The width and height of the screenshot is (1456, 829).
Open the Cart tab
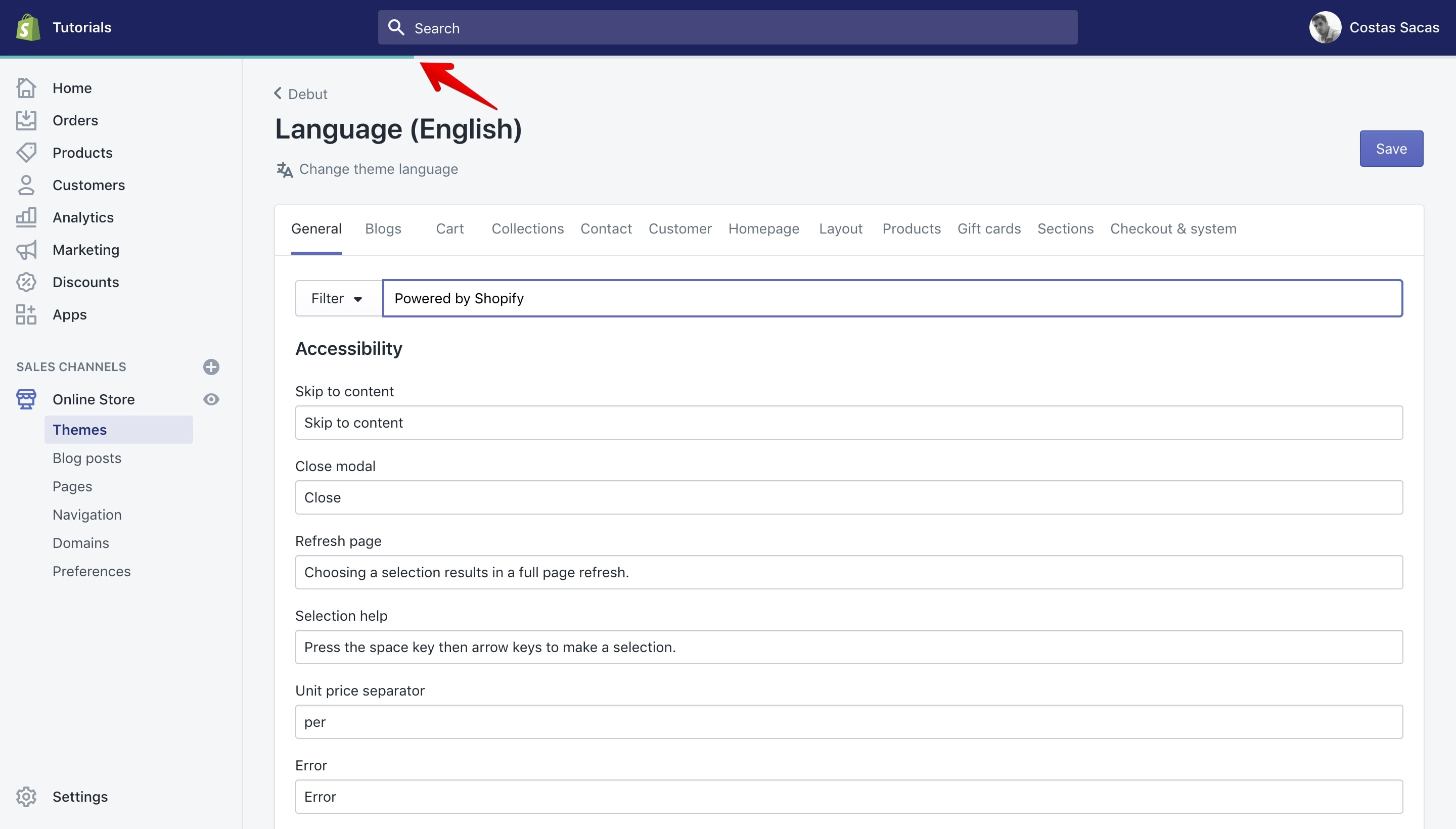pos(450,229)
